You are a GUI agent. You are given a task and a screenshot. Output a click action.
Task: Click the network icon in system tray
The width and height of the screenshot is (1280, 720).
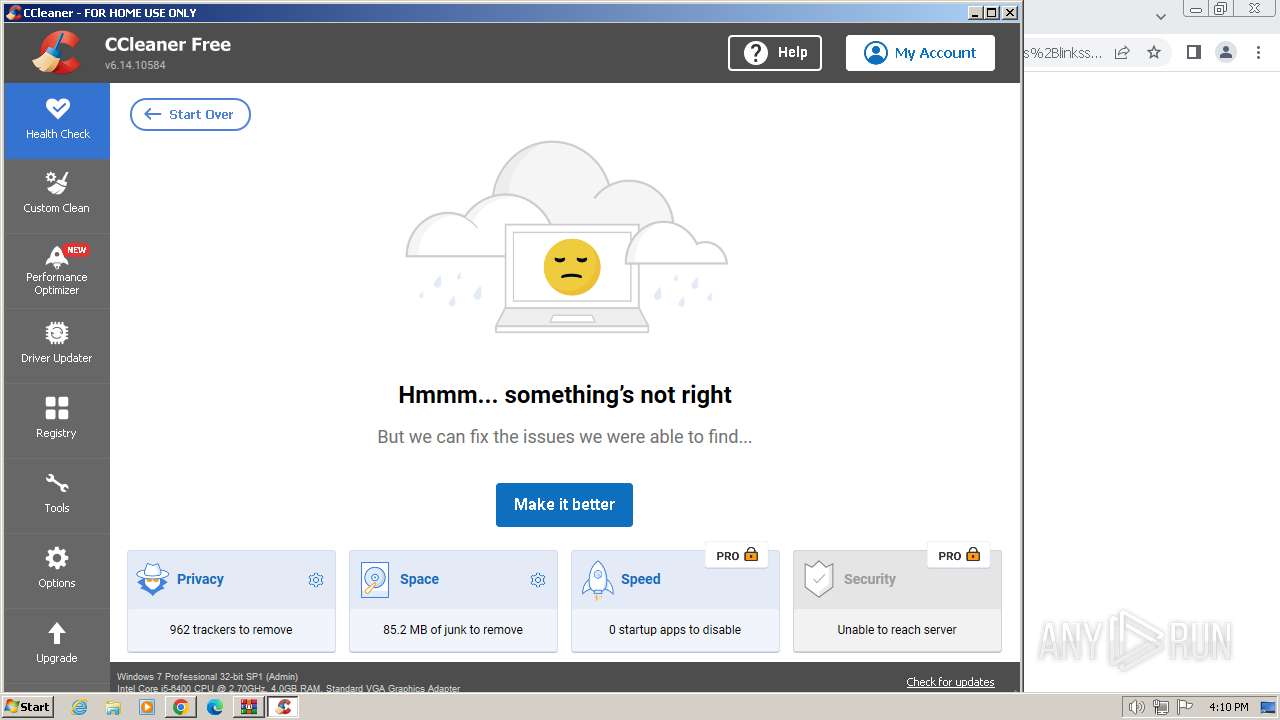coord(1161,707)
